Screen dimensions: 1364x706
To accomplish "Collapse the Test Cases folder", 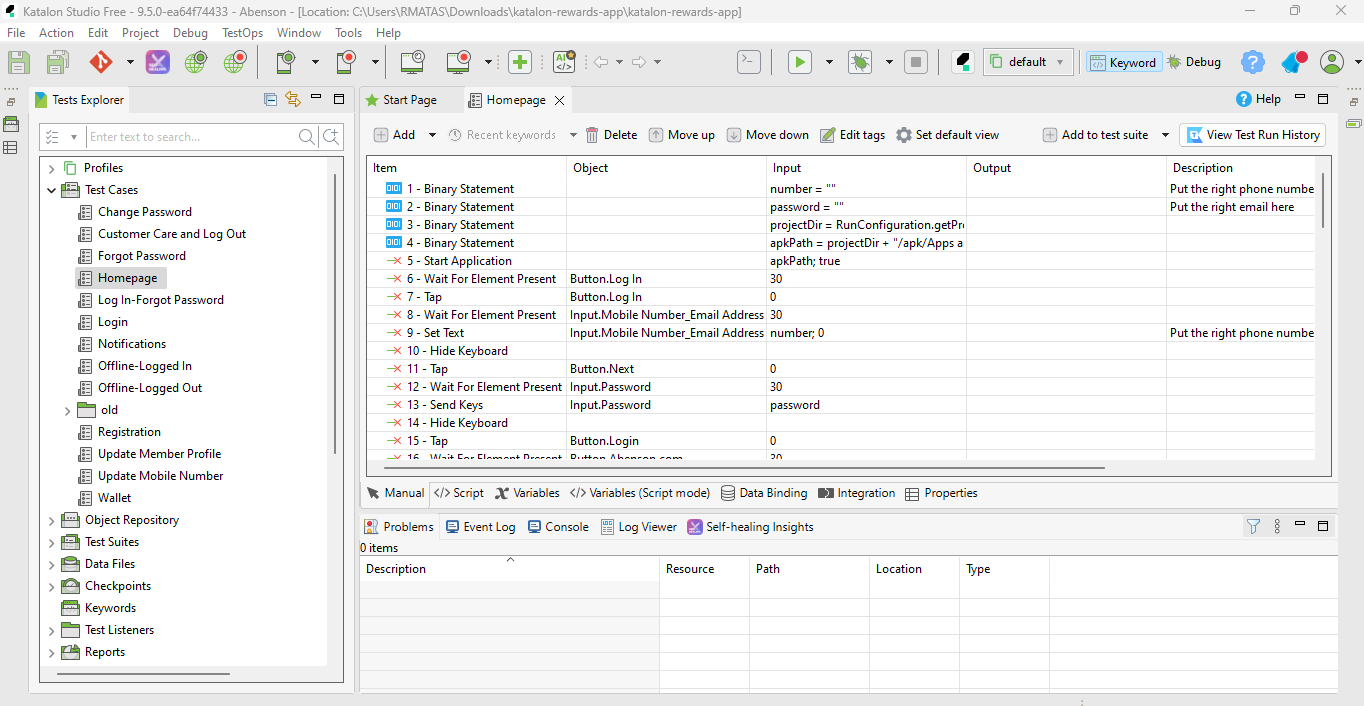I will point(52,190).
